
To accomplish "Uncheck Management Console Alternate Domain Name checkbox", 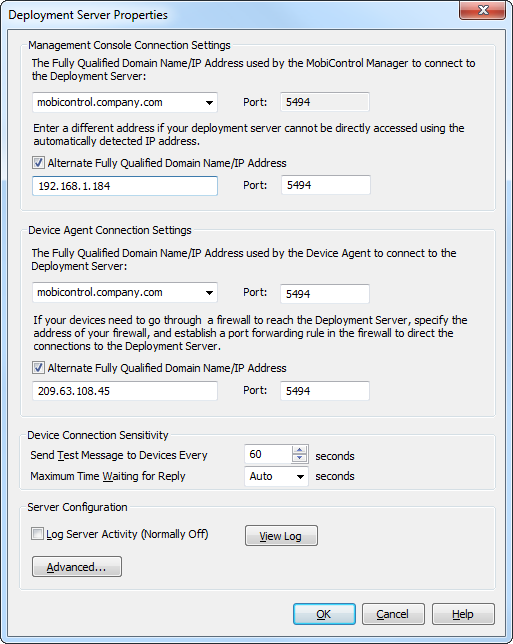I will pyautogui.click(x=38, y=163).
